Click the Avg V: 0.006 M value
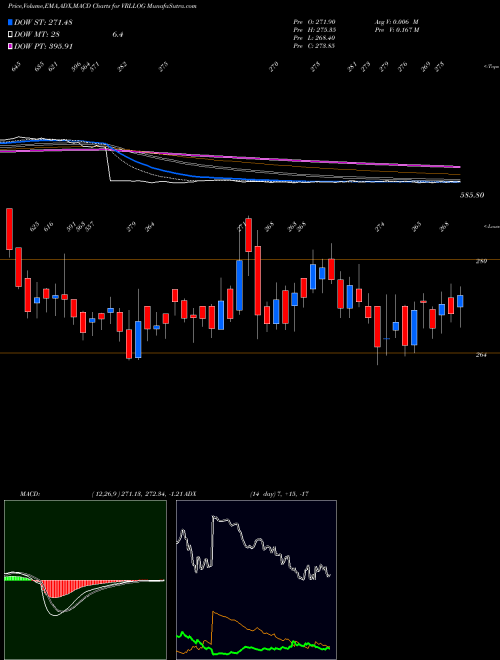 coord(396,22)
